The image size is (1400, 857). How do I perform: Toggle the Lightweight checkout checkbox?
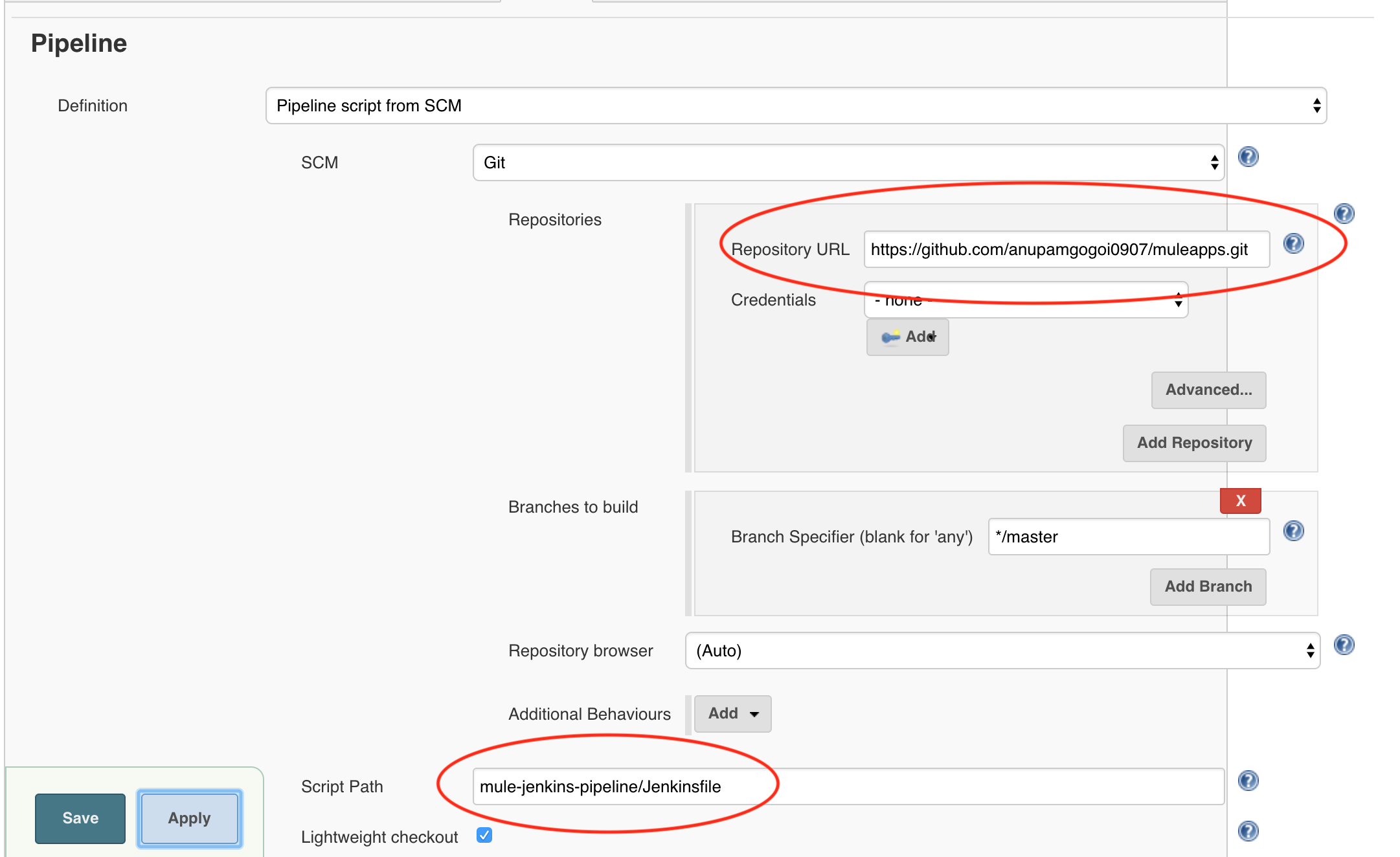pyautogui.click(x=484, y=835)
